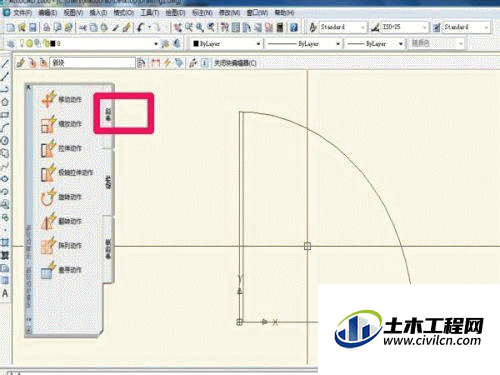Click the Paste icon in toolbar
Image resolution: width=500 pixels, height=375 pixels.
click(x=104, y=27)
